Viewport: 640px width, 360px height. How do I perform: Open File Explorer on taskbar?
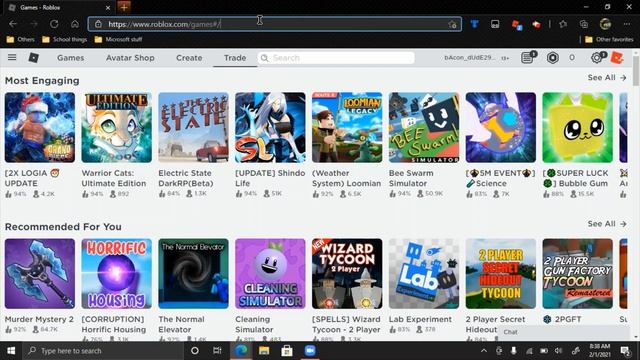(264, 351)
